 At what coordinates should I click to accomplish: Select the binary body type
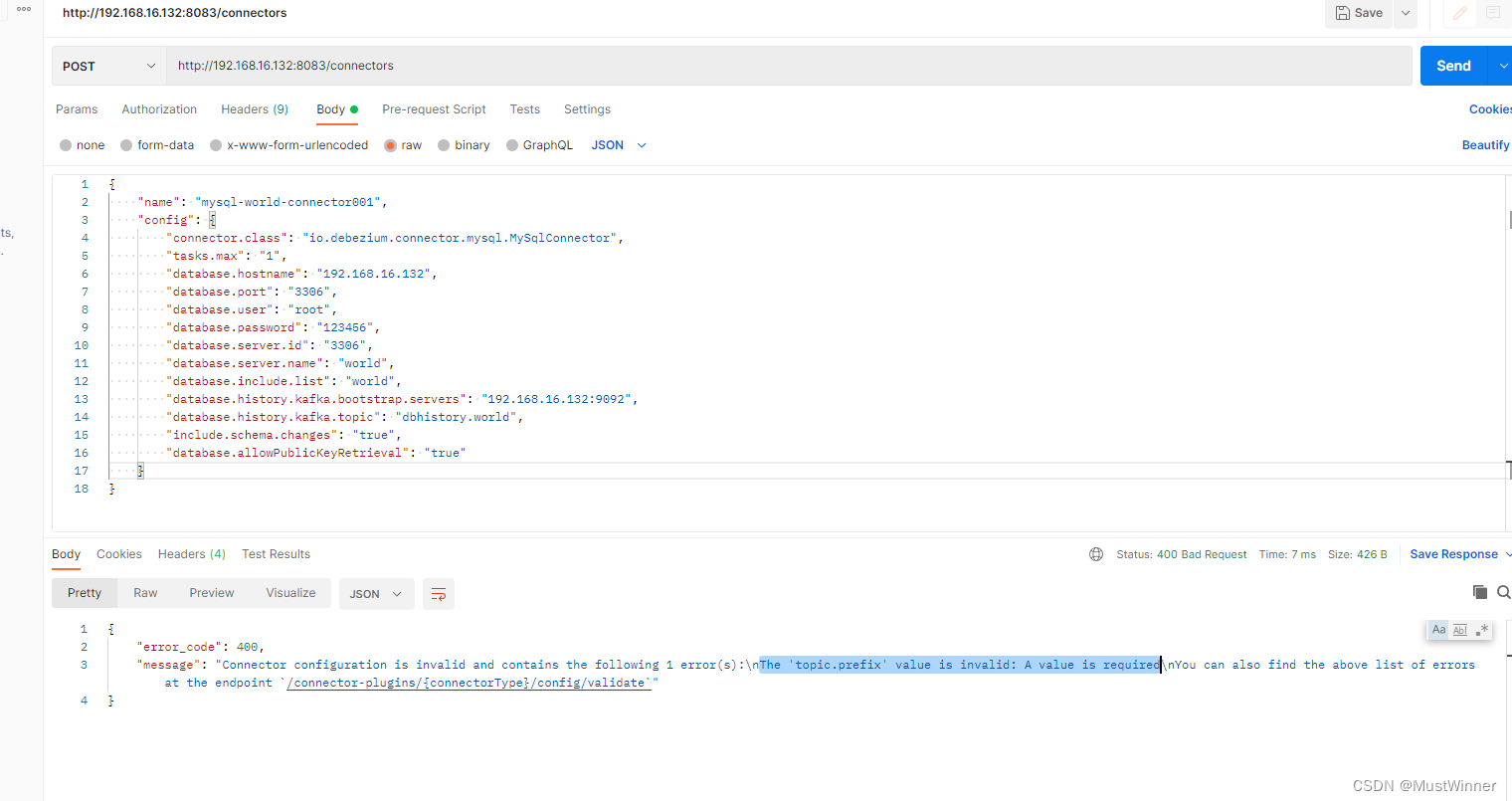[x=464, y=145]
